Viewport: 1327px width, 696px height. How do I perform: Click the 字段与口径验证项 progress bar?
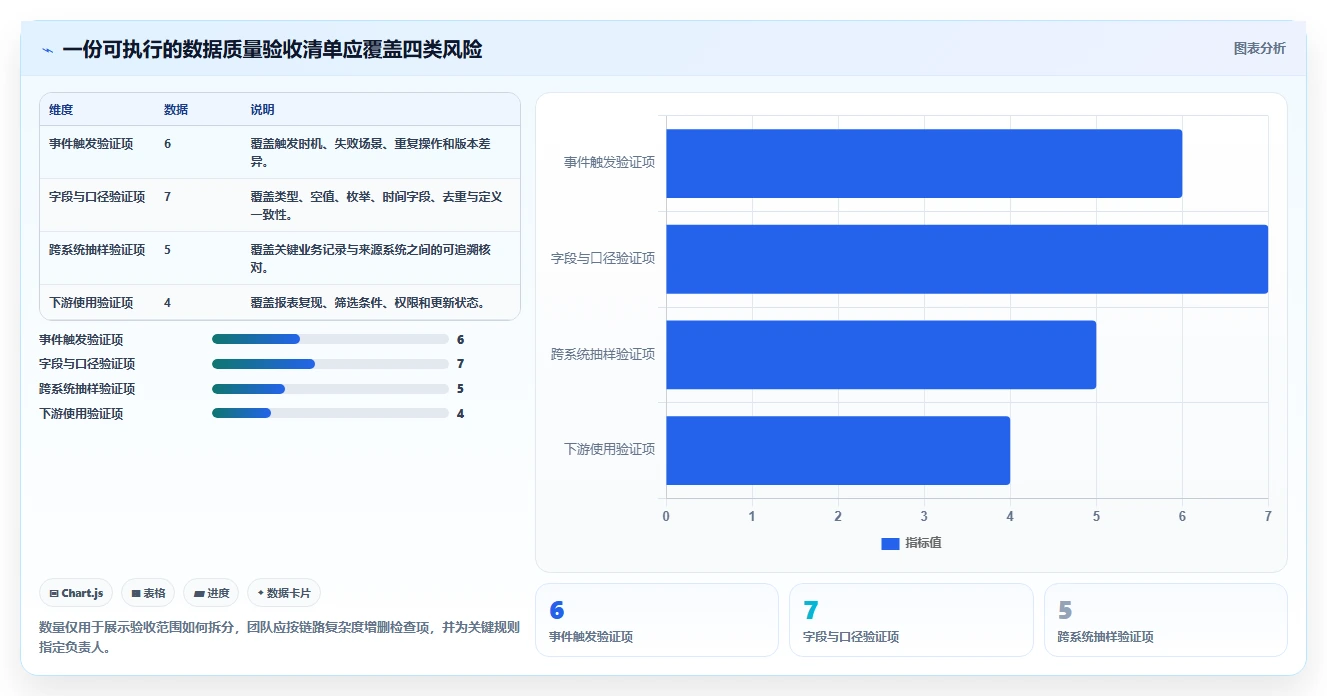(x=330, y=364)
